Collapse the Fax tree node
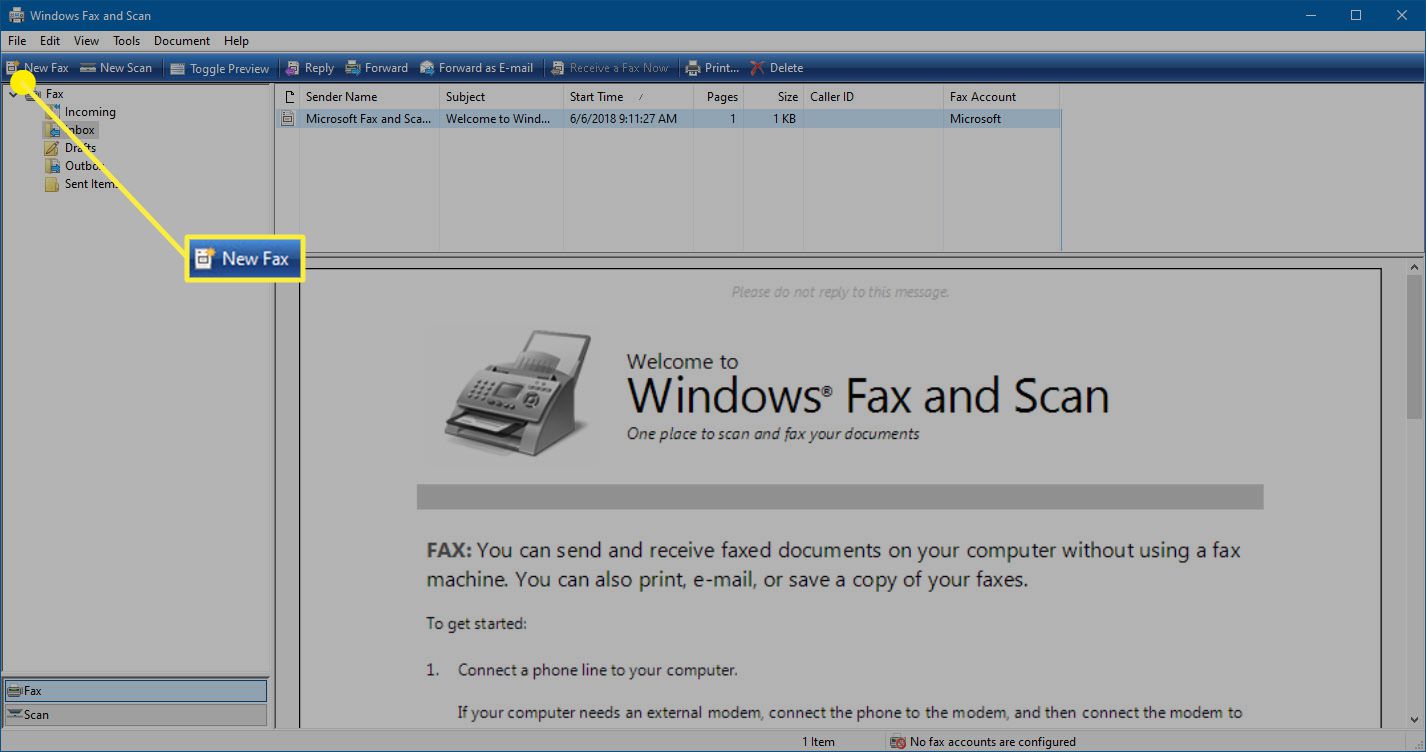Image resolution: width=1426 pixels, height=752 pixels. click(x=11, y=94)
